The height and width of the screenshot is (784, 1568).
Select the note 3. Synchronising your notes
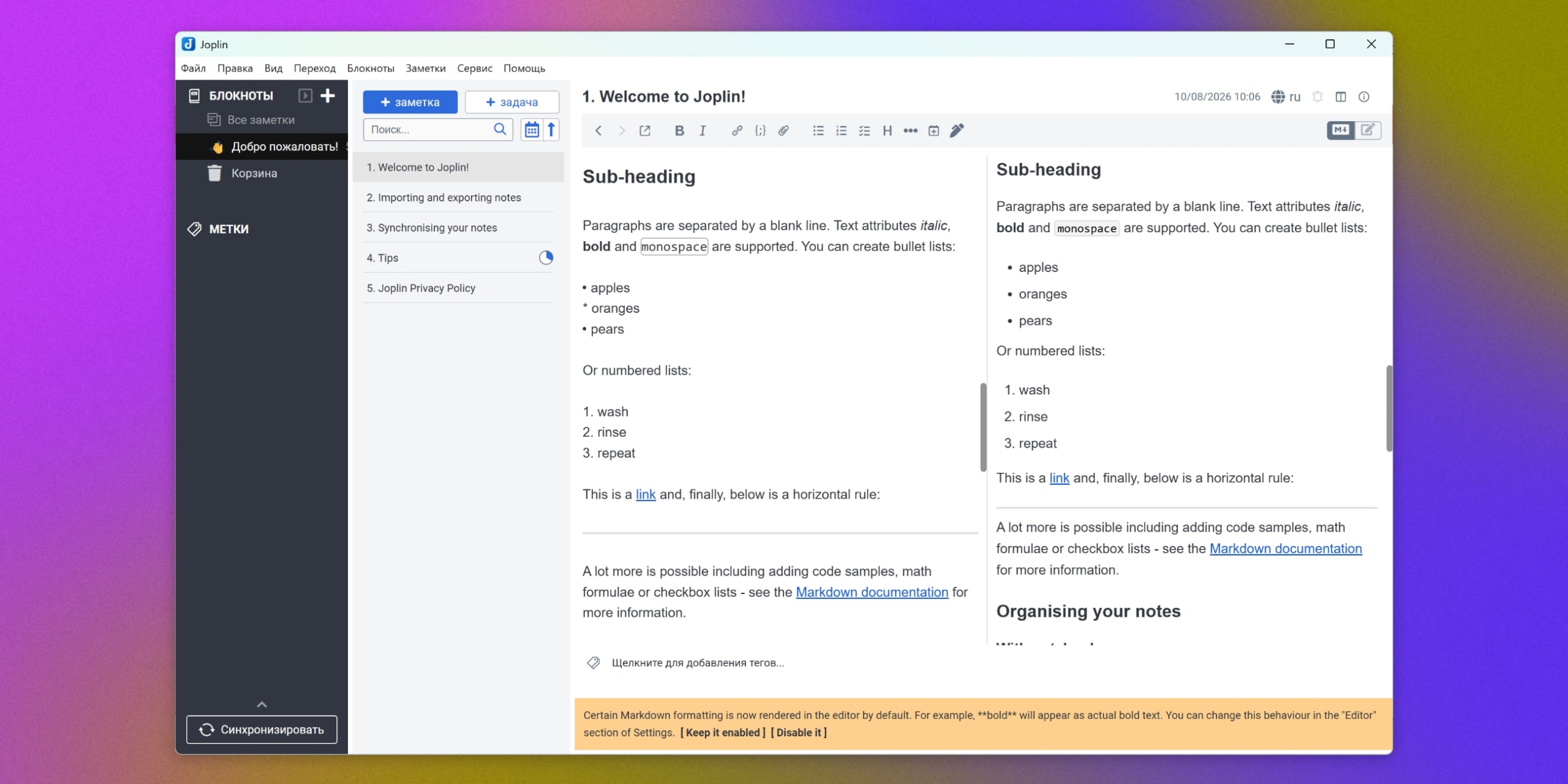pyautogui.click(x=458, y=228)
